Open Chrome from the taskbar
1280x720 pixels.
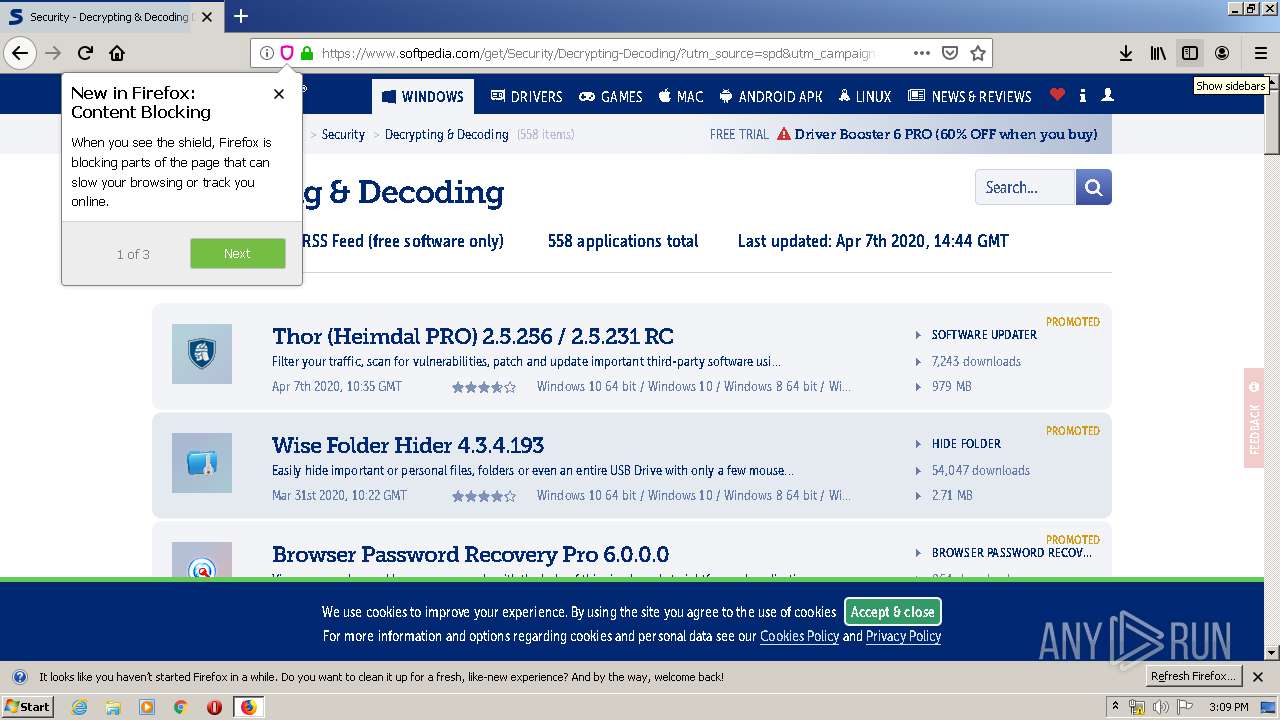(180, 707)
